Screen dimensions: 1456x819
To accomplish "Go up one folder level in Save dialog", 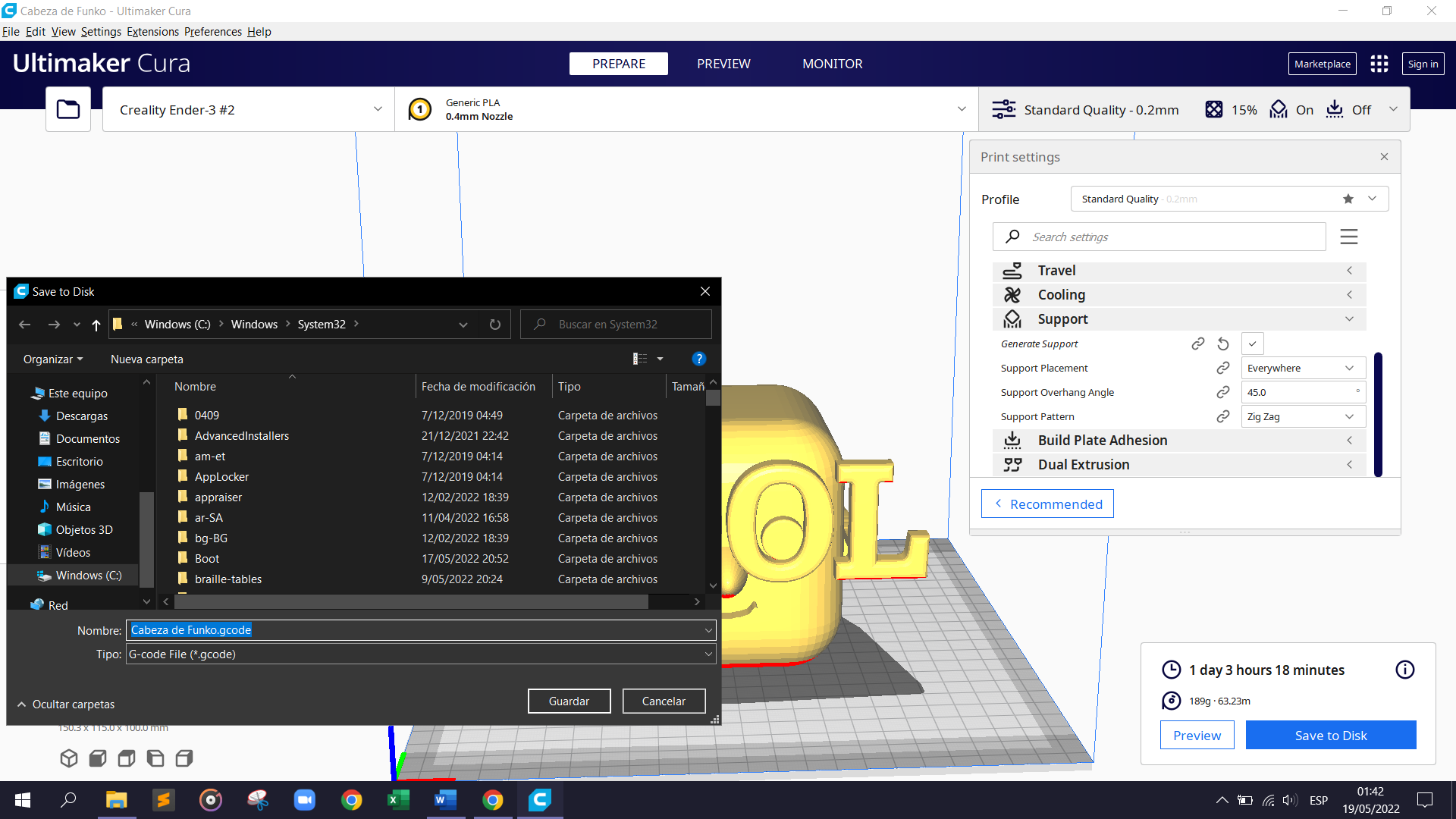I will 96,325.
